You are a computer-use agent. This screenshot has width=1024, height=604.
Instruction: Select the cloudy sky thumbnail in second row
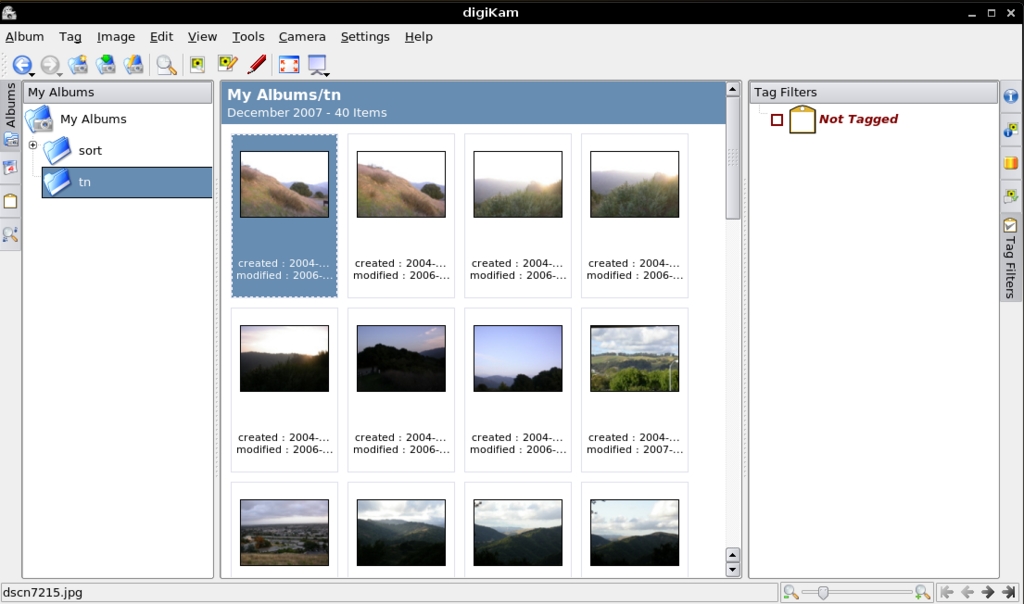tap(634, 358)
